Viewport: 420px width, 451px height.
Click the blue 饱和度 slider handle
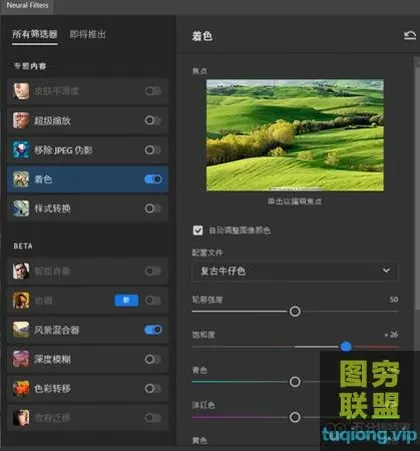click(x=346, y=347)
